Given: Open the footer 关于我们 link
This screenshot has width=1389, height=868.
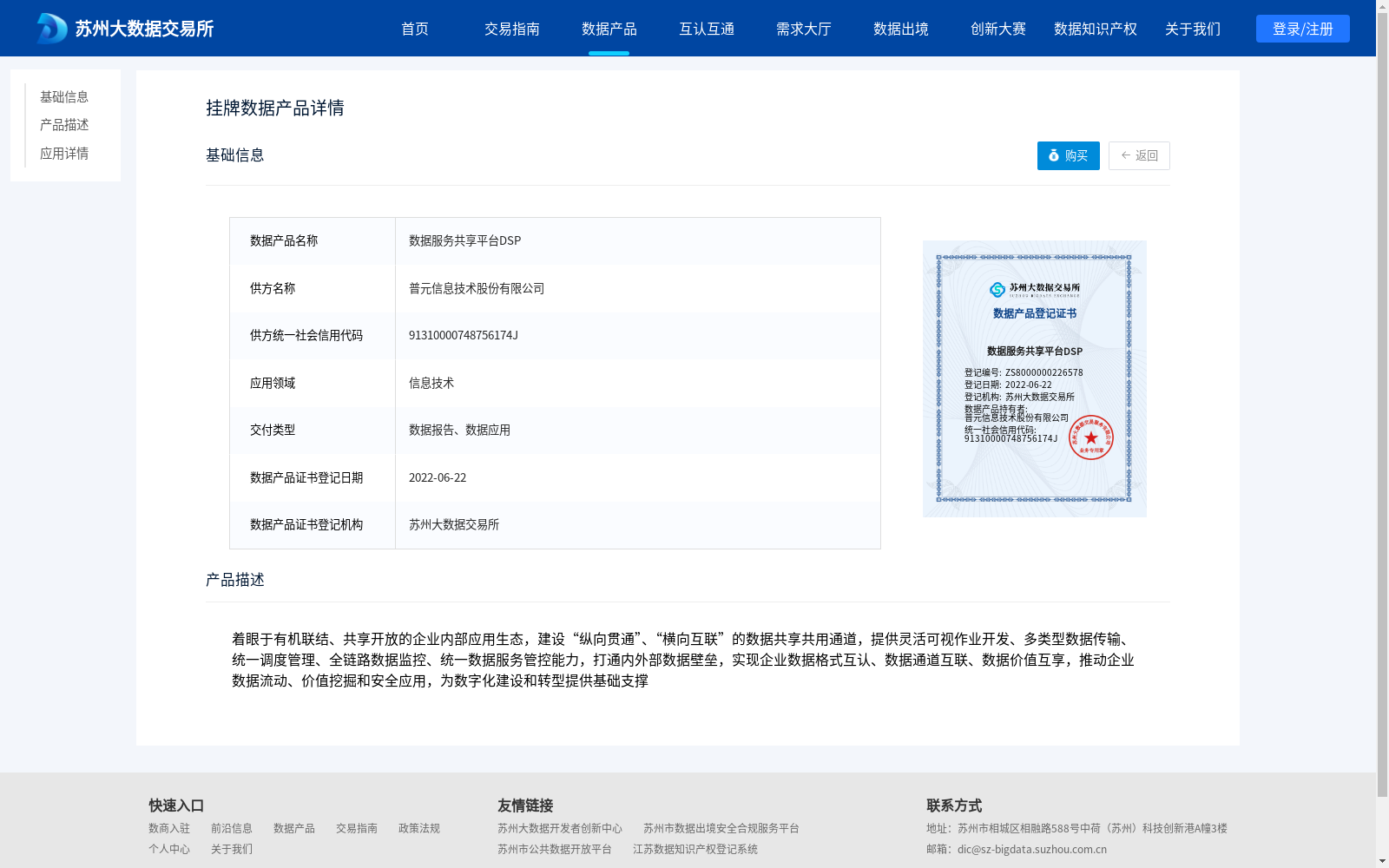Looking at the screenshot, I should [232, 849].
